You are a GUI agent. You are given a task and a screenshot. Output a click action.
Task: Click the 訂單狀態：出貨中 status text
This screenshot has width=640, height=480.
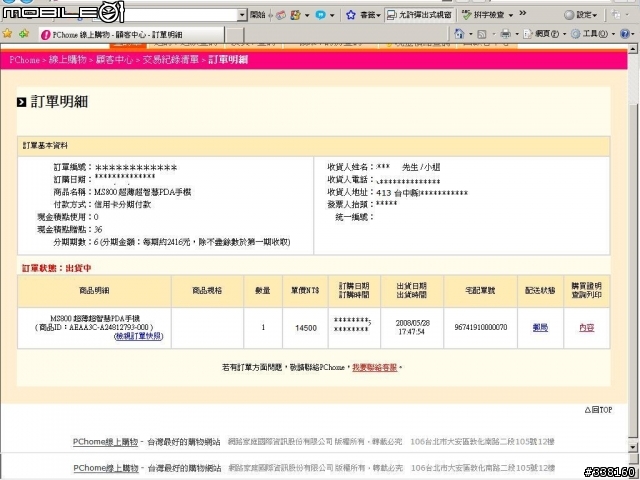click(x=56, y=268)
